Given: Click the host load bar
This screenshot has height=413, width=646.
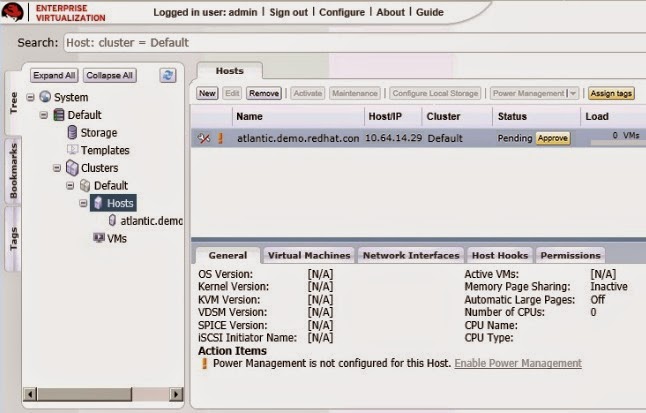Looking at the screenshot, I should pos(618,143).
